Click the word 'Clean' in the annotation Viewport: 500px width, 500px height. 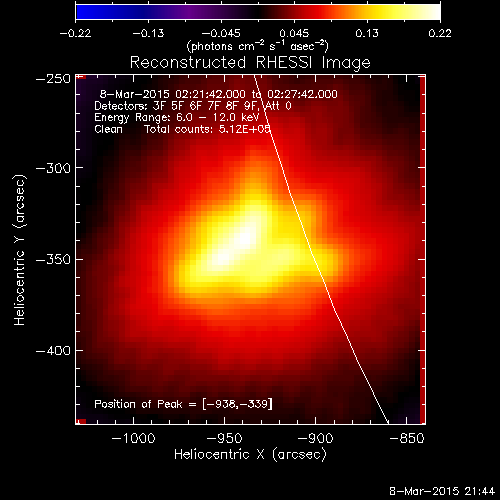(x=108, y=129)
